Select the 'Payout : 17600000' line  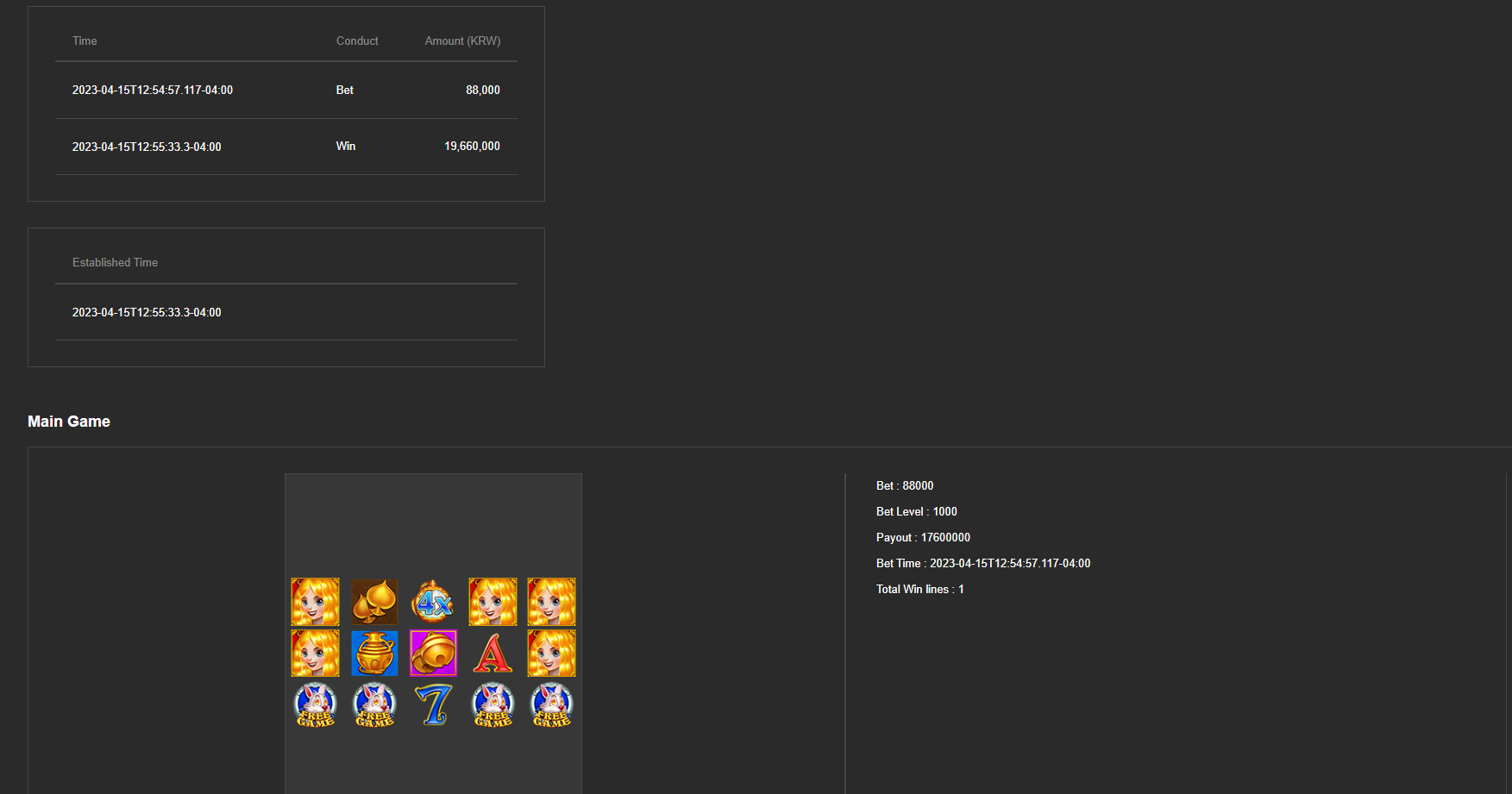click(923, 537)
